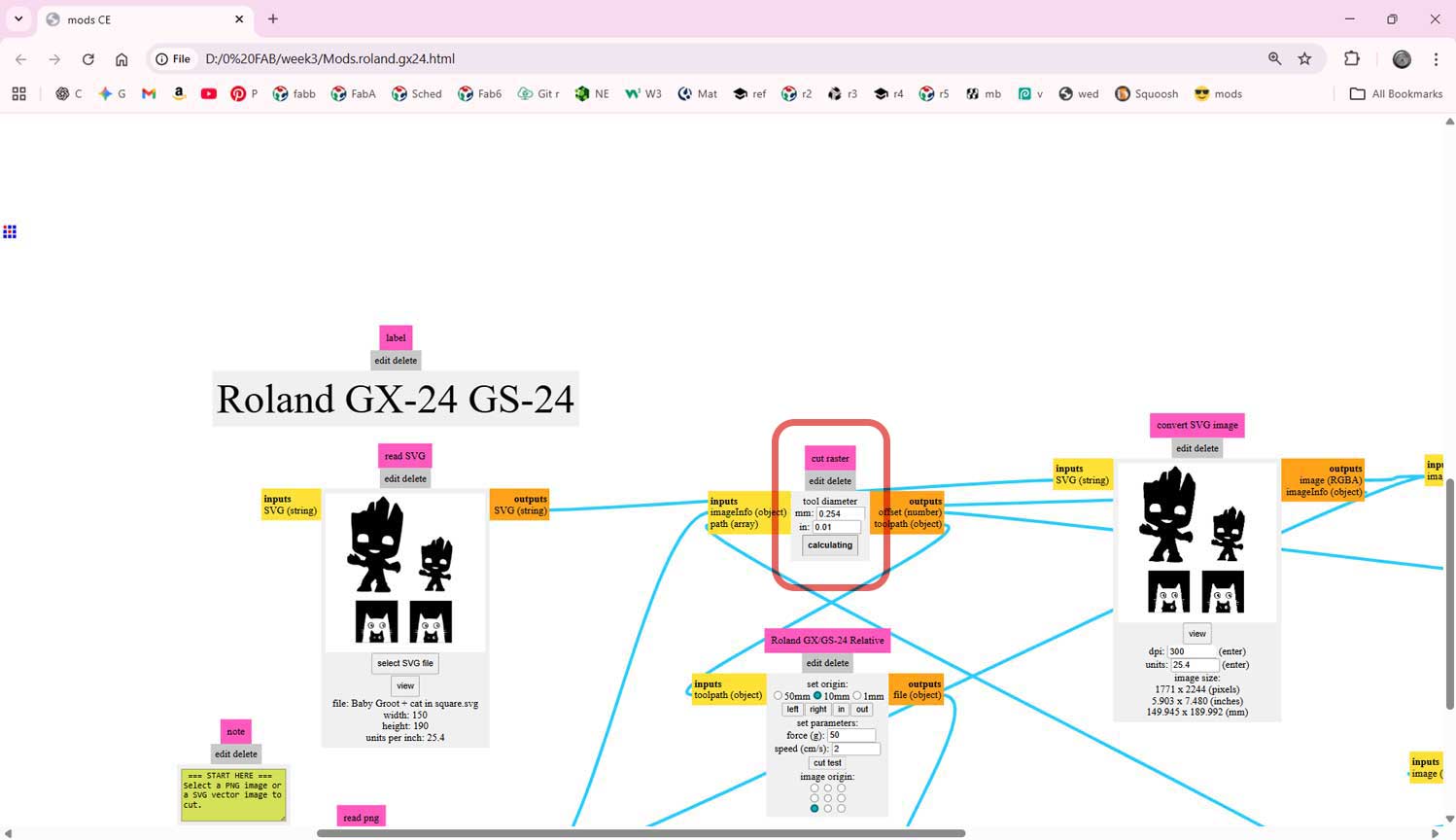1456x840 pixels.
Task: Open the Gemini 'G' bookmark
Action: pos(113,94)
